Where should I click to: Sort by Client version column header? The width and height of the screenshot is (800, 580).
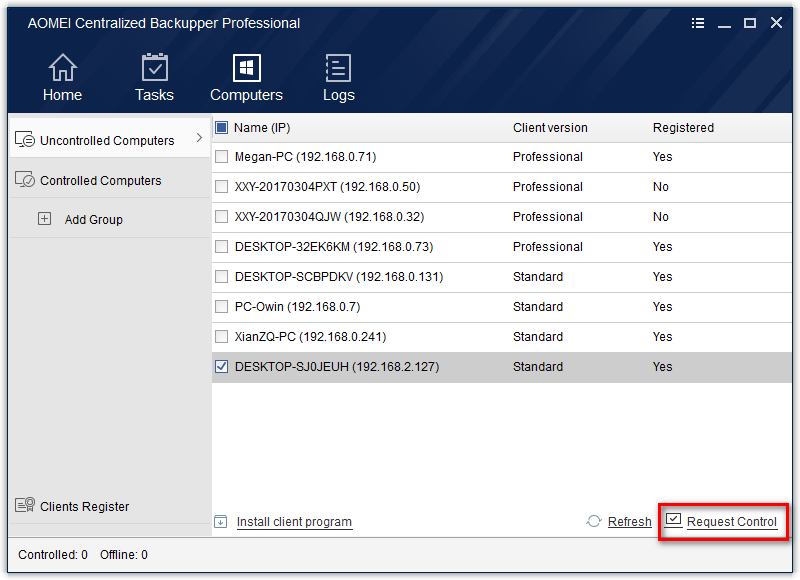click(550, 128)
